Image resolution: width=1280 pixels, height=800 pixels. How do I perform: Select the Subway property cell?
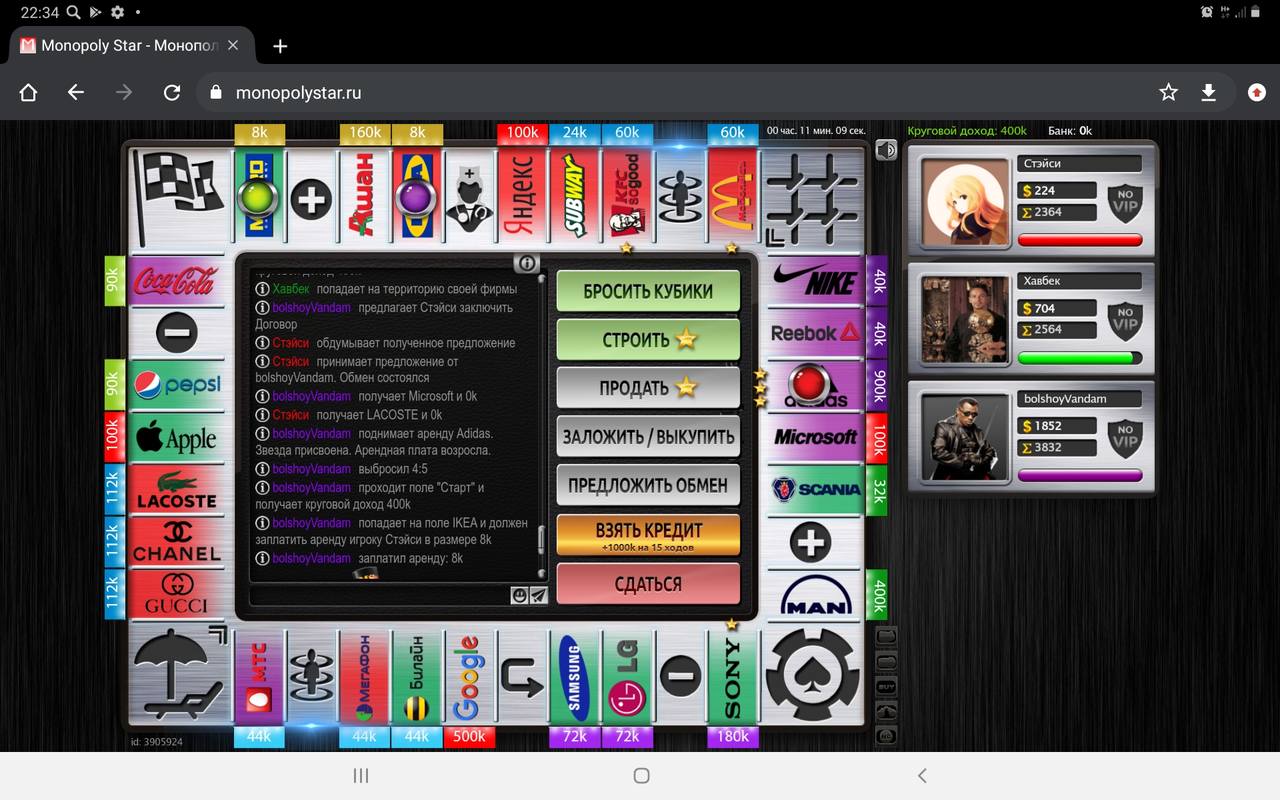[574, 195]
